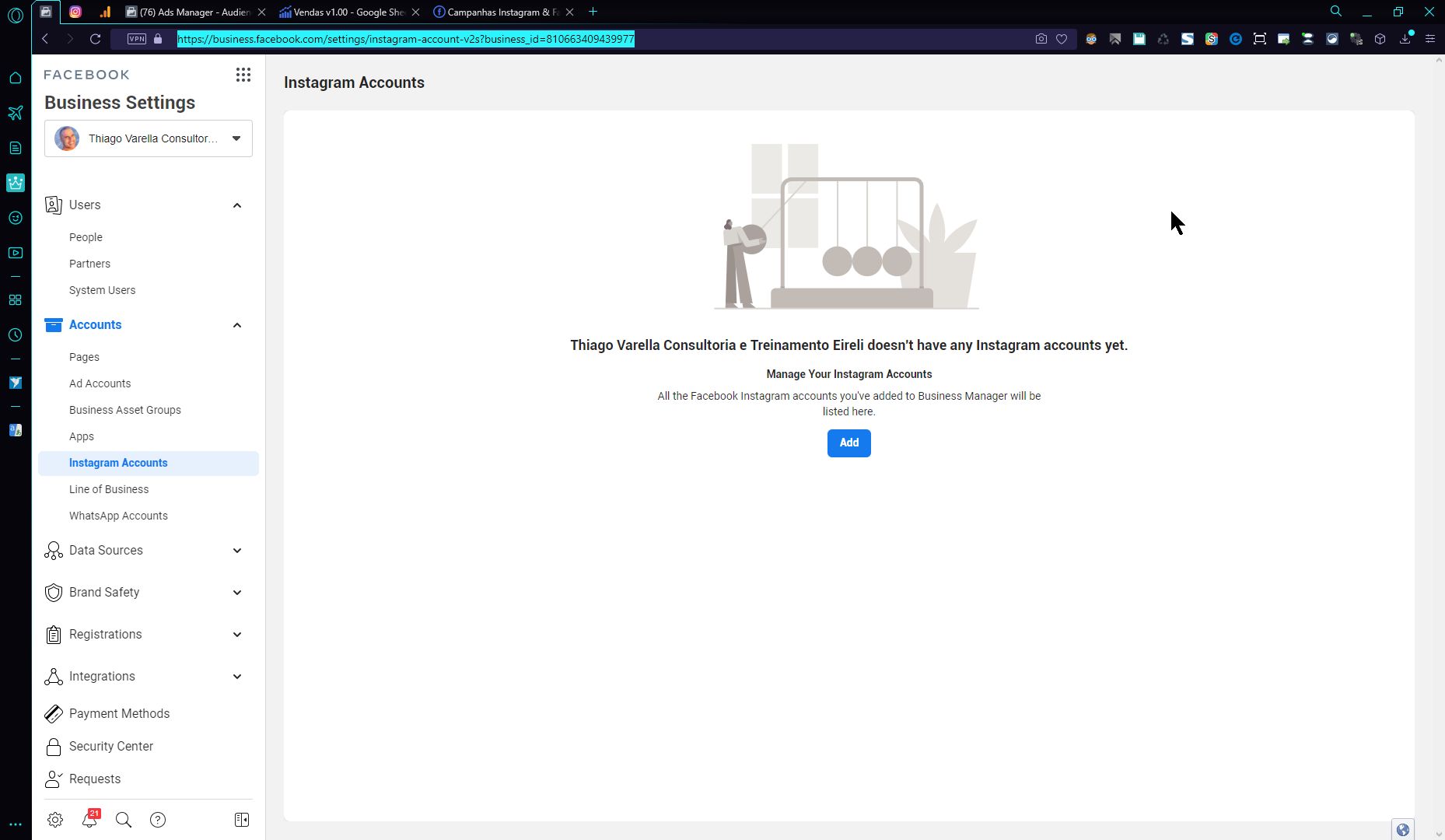Open the help question mark icon
Screen dimensions: 1445x840
(158, 820)
